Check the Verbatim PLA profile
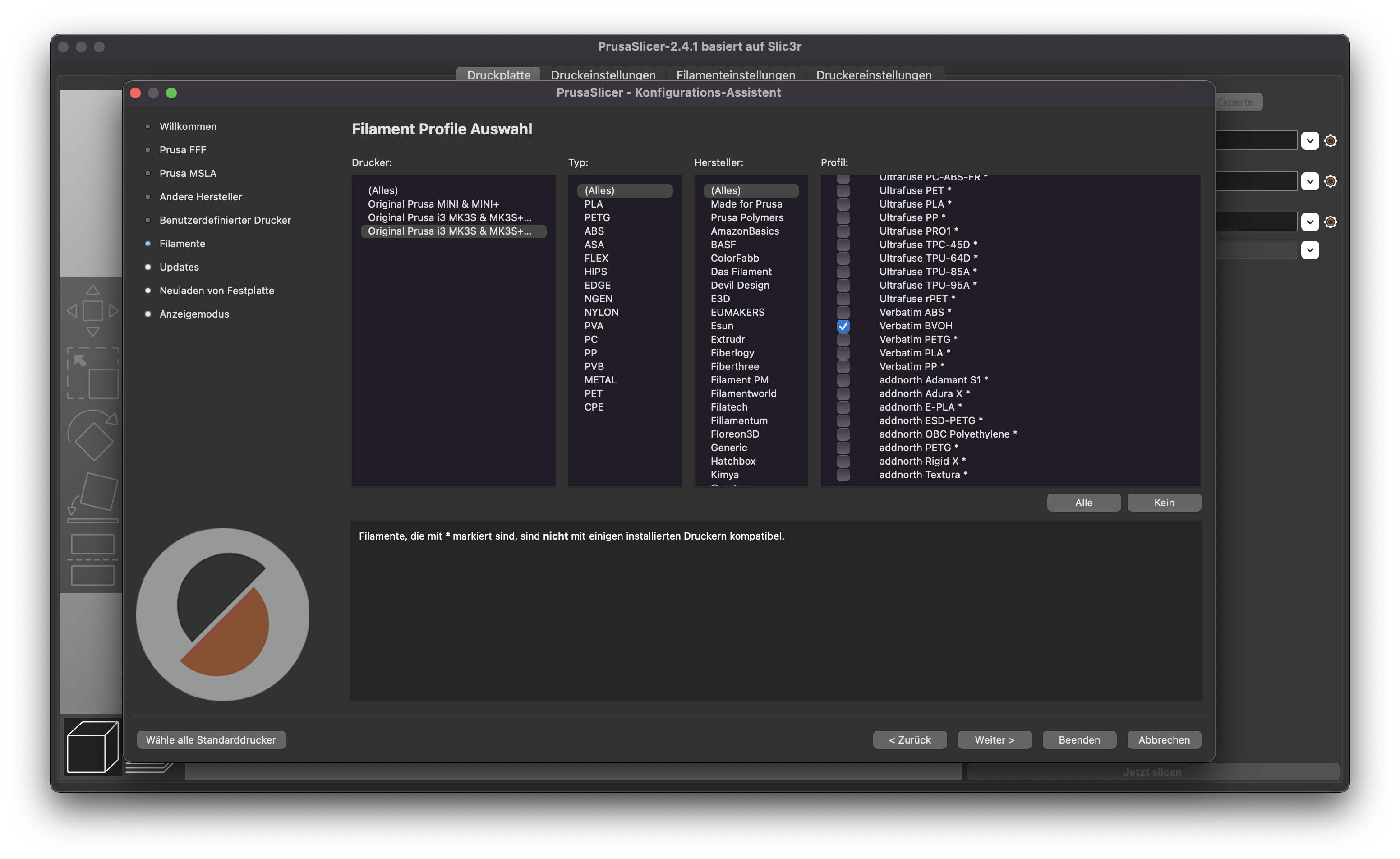Screen dimensions: 1400x859 pyautogui.click(x=843, y=353)
